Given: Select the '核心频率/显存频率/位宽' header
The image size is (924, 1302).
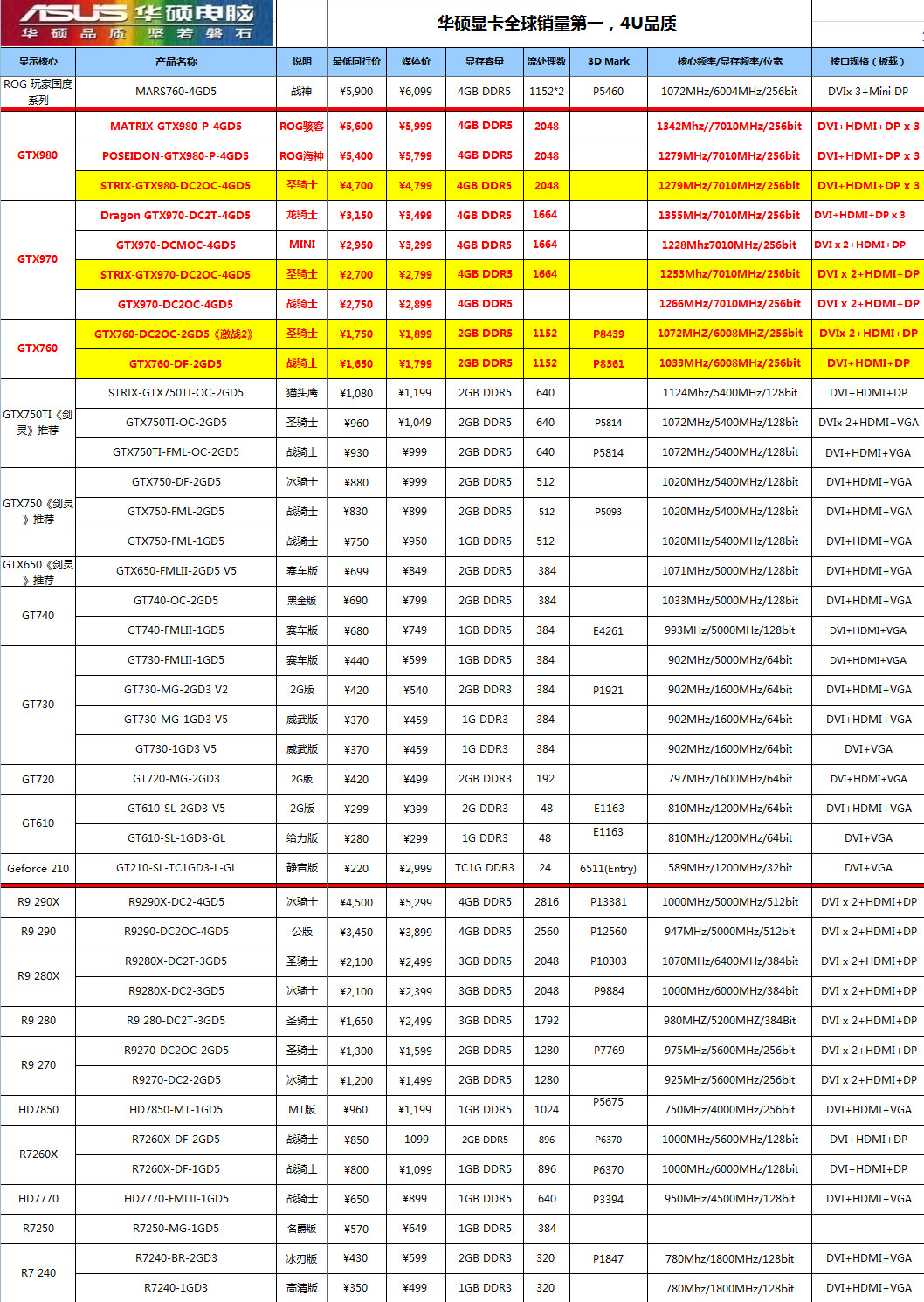Looking at the screenshot, I should click(x=729, y=61).
